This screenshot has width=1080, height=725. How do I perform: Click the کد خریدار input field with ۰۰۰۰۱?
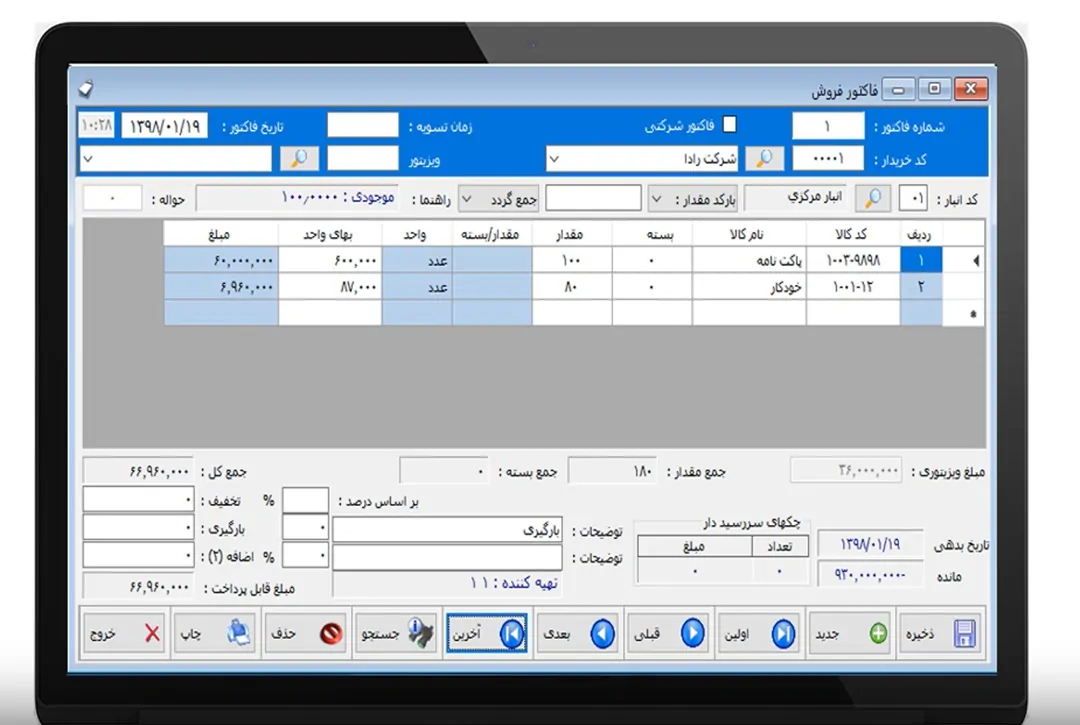point(827,159)
